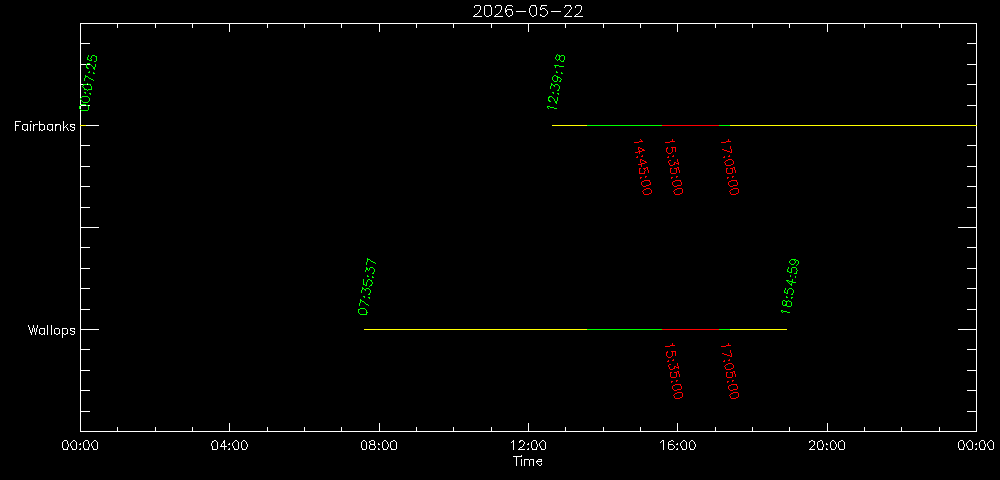1000x480 pixels.
Task: Pick the red 17:05:00 marker under Fairbanks
Action: tap(731, 167)
